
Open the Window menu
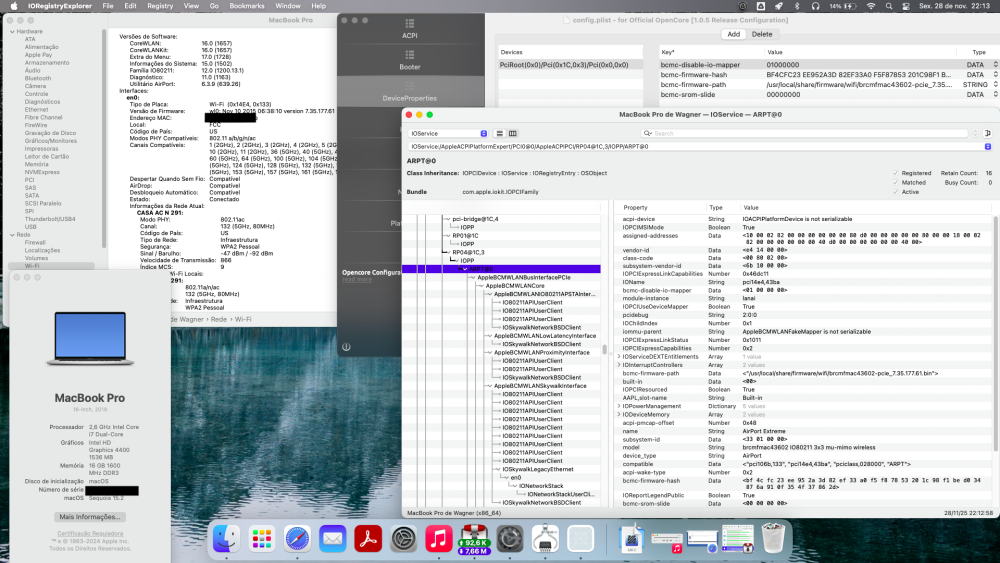coord(288,6)
